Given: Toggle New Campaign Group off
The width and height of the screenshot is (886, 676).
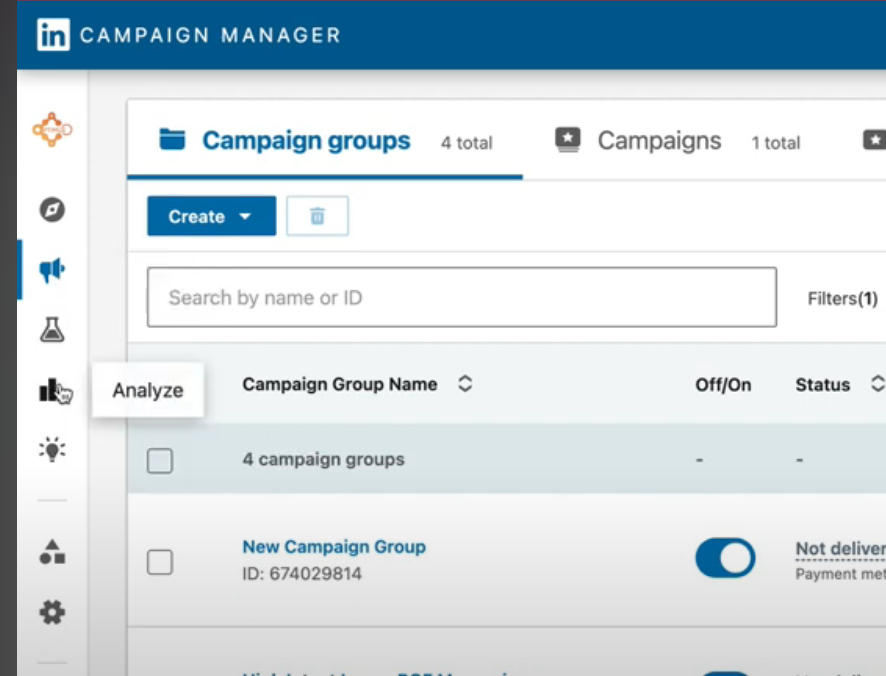Looking at the screenshot, I should coord(726,558).
